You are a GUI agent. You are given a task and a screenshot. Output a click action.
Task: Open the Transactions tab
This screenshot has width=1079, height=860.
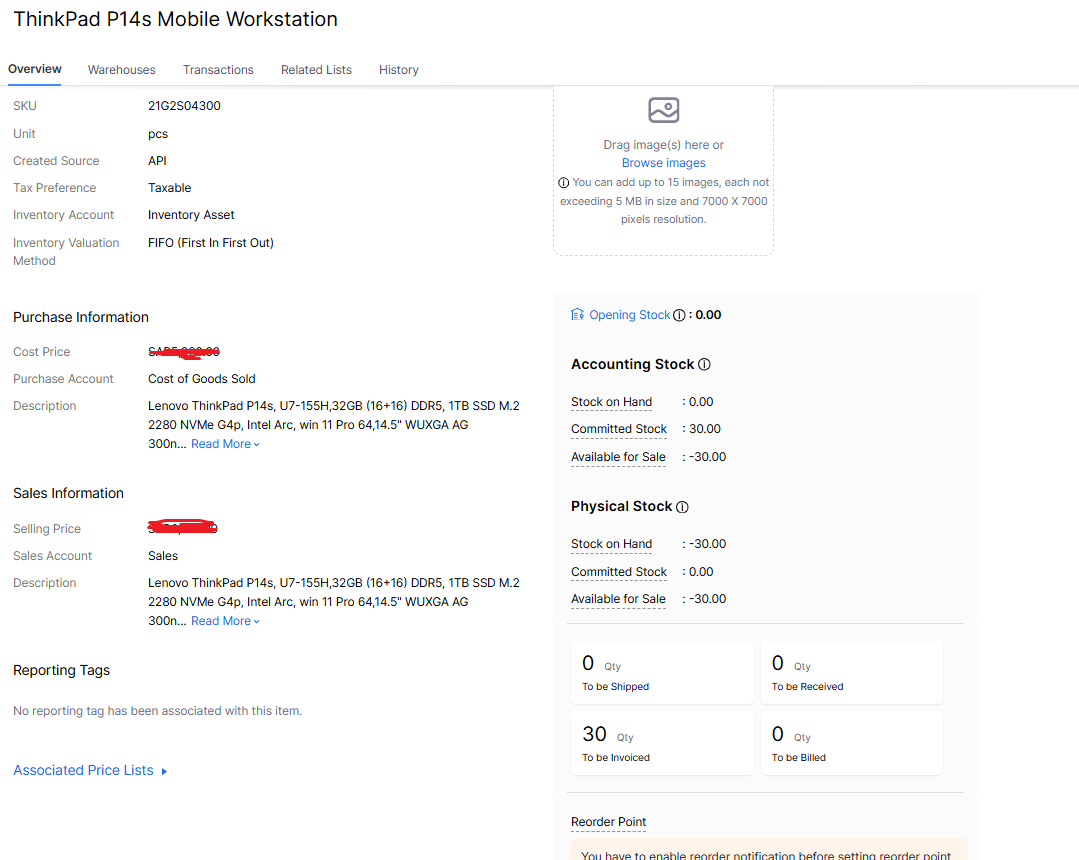pyautogui.click(x=218, y=69)
